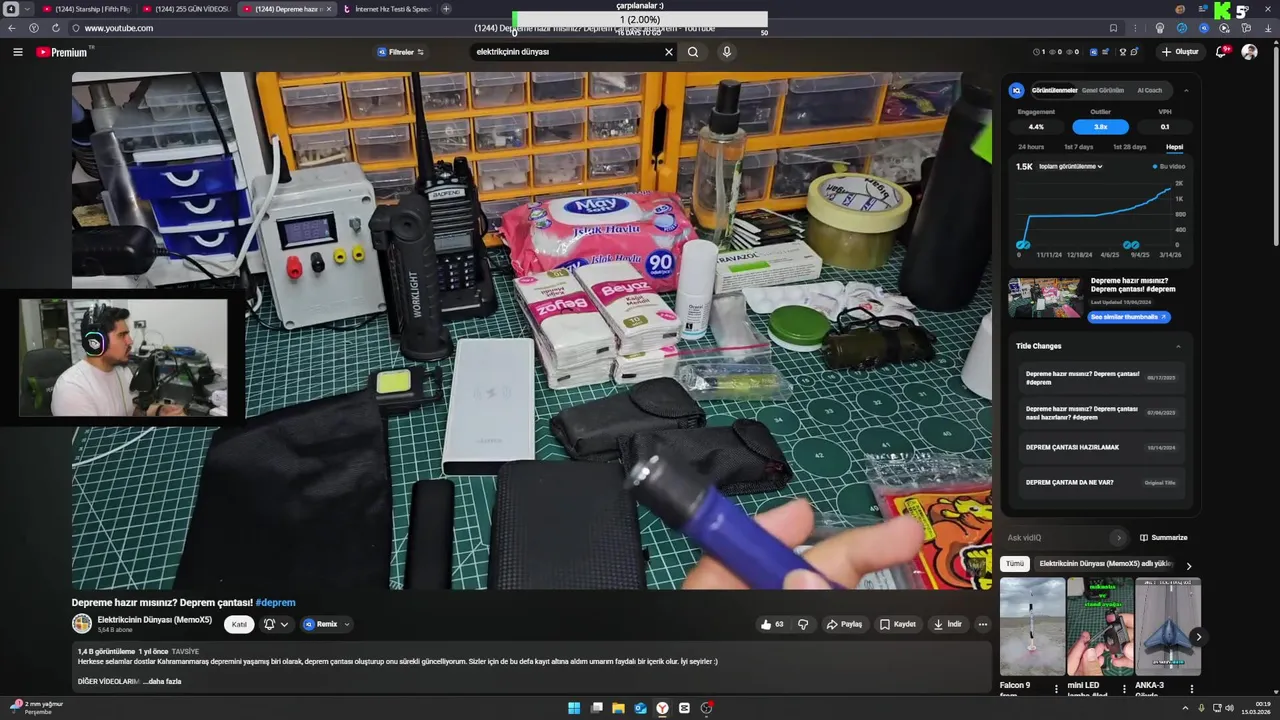Collapse the Title Changes section
This screenshot has height=720, width=1280.
1178,346
